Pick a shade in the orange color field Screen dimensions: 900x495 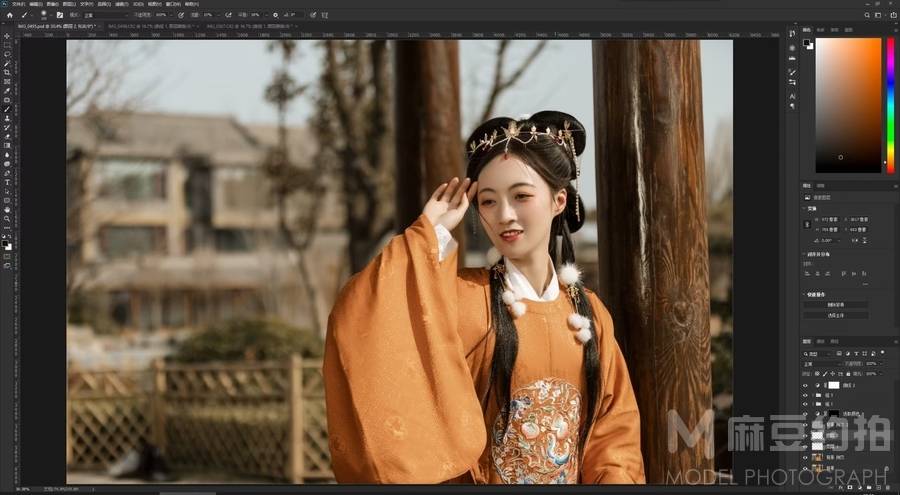848,105
